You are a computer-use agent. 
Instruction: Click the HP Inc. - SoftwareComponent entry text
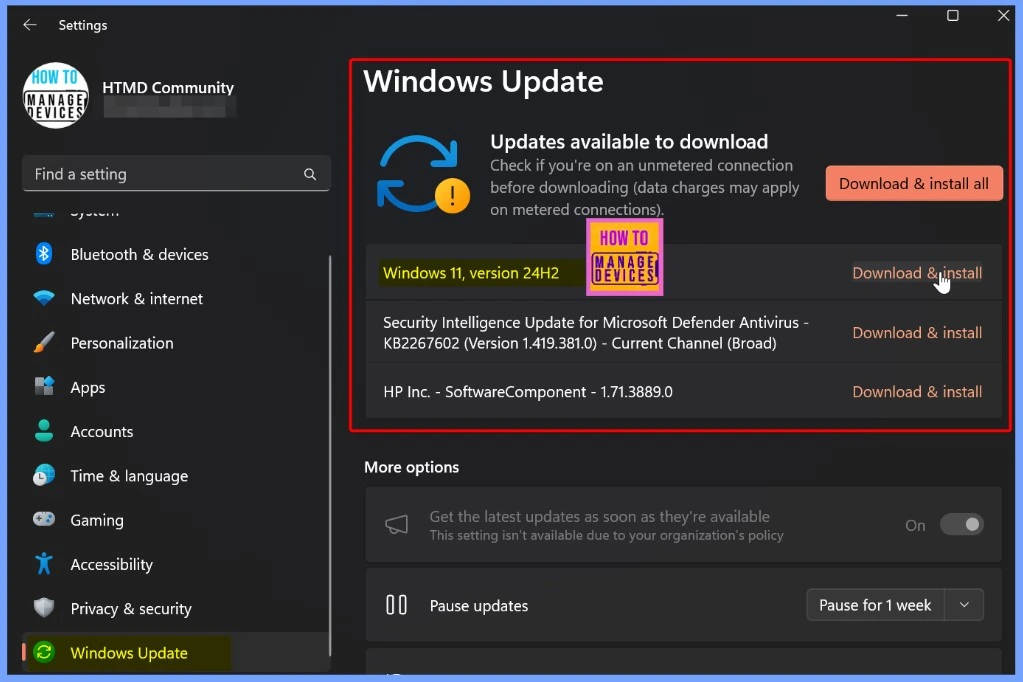click(x=528, y=392)
